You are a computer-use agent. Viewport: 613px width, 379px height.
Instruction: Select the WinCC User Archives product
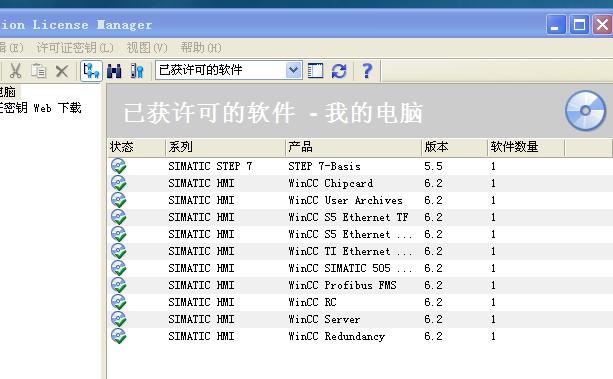(345, 200)
